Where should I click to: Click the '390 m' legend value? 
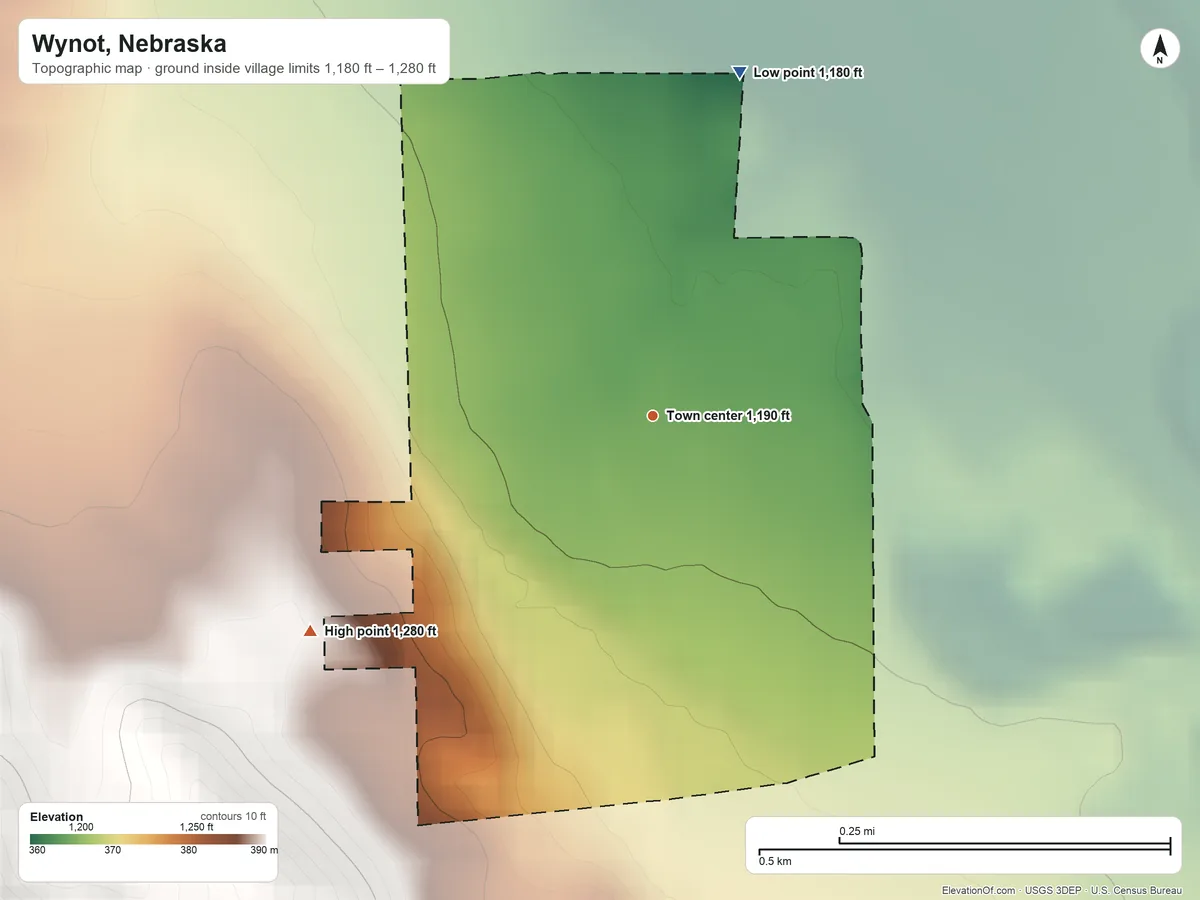(x=264, y=851)
